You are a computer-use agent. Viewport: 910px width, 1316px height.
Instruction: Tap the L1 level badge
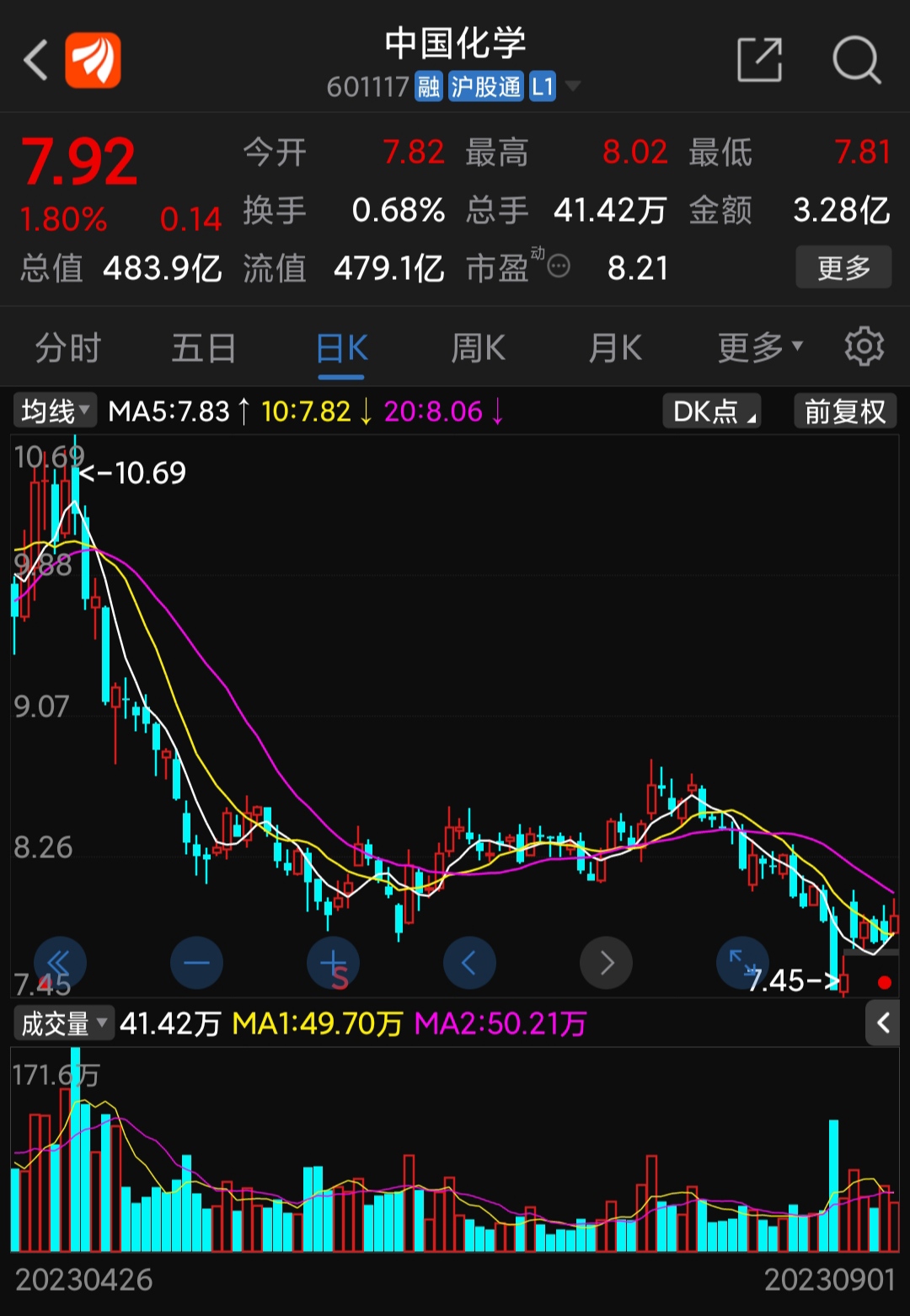(x=543, y=87)
